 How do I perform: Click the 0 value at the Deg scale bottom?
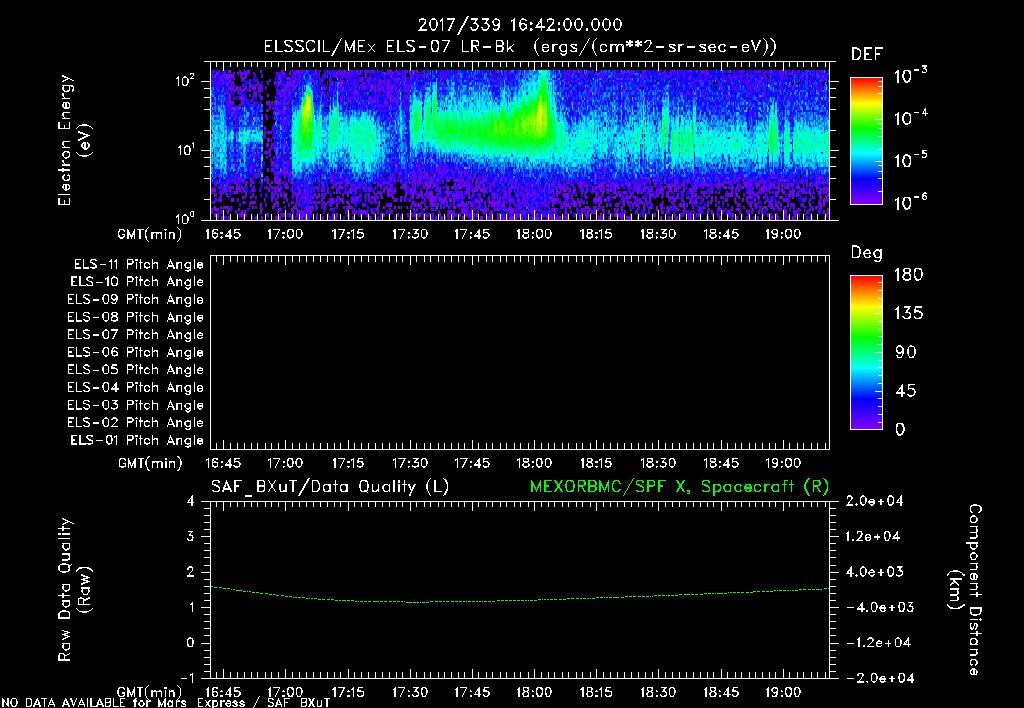900,430
